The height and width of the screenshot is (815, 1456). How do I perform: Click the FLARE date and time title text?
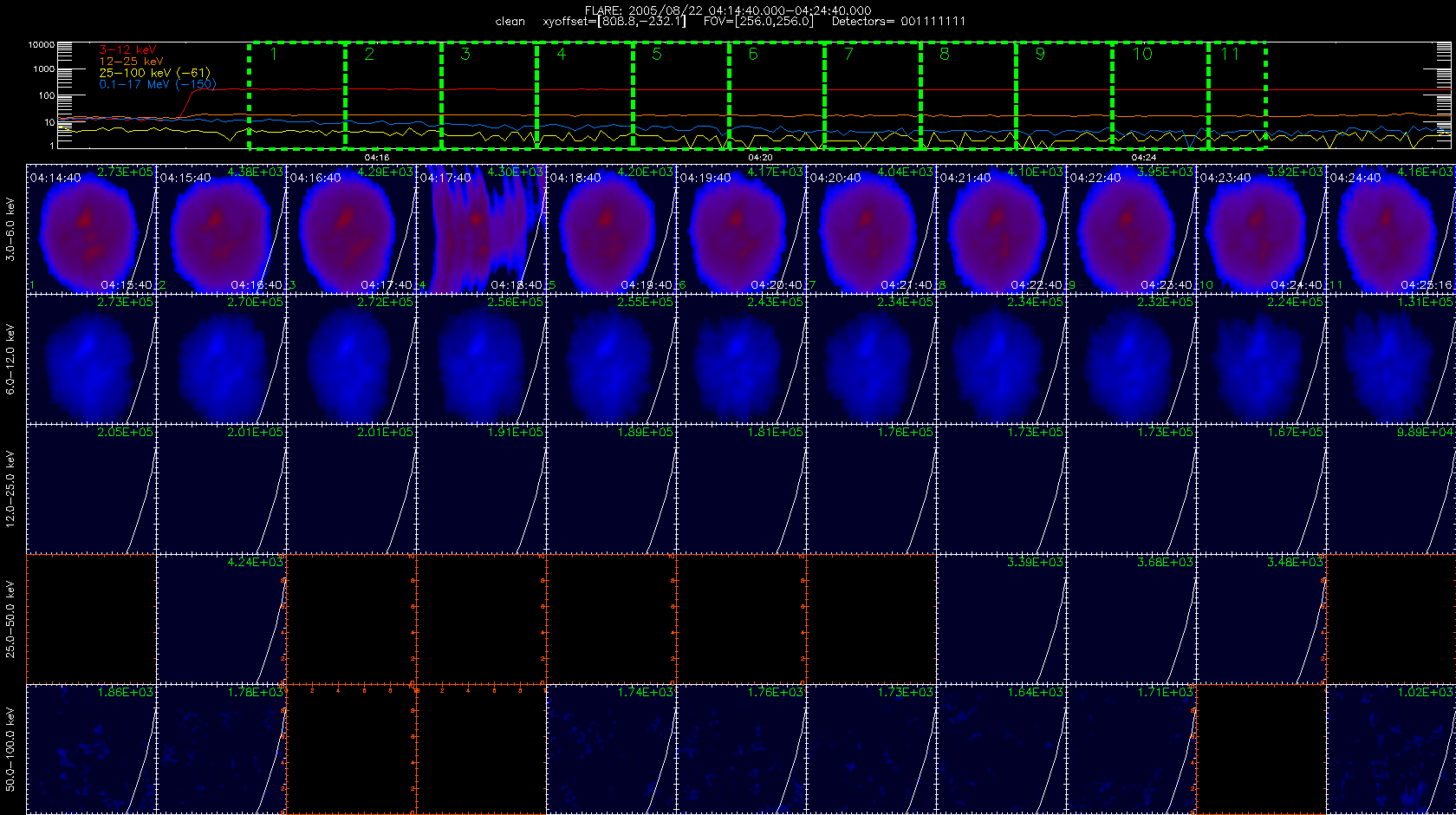728,10
